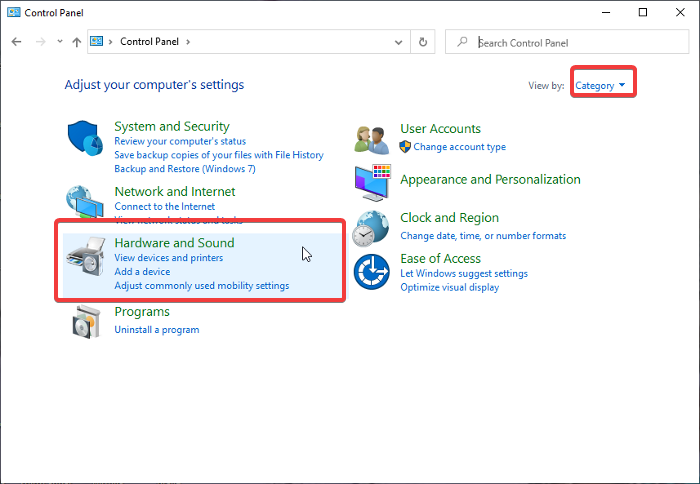Expand the Control Panel breadcrumb chevron
The height and width of the screenshot is (484, 700).
187,42
